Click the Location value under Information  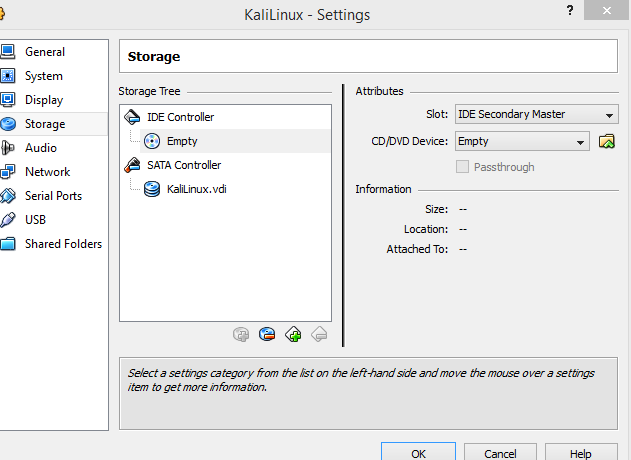pyautogui.click(x=463, y=229)
